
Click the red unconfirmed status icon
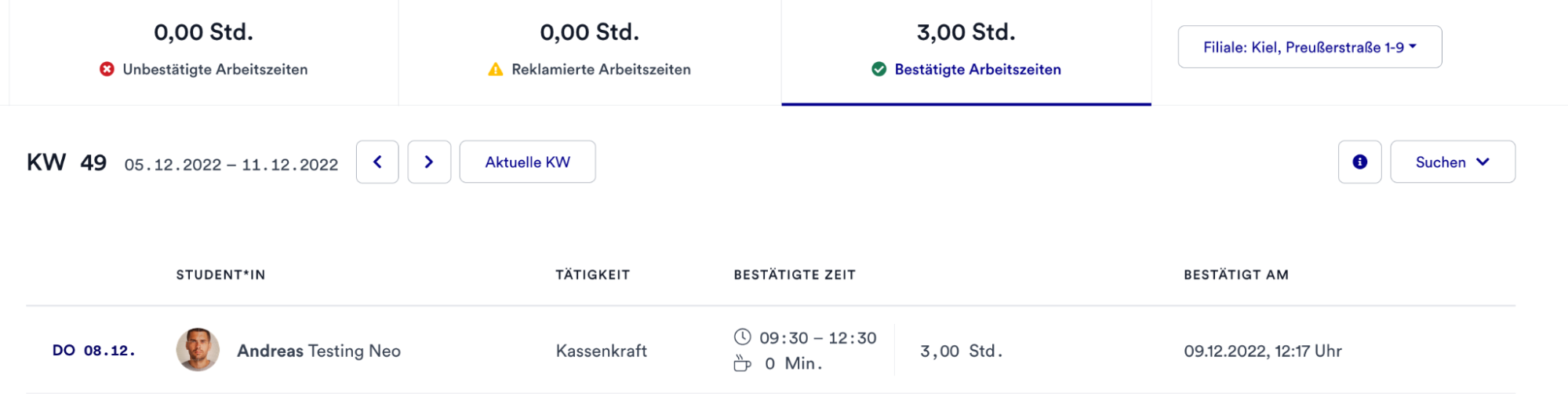[107, 69]
